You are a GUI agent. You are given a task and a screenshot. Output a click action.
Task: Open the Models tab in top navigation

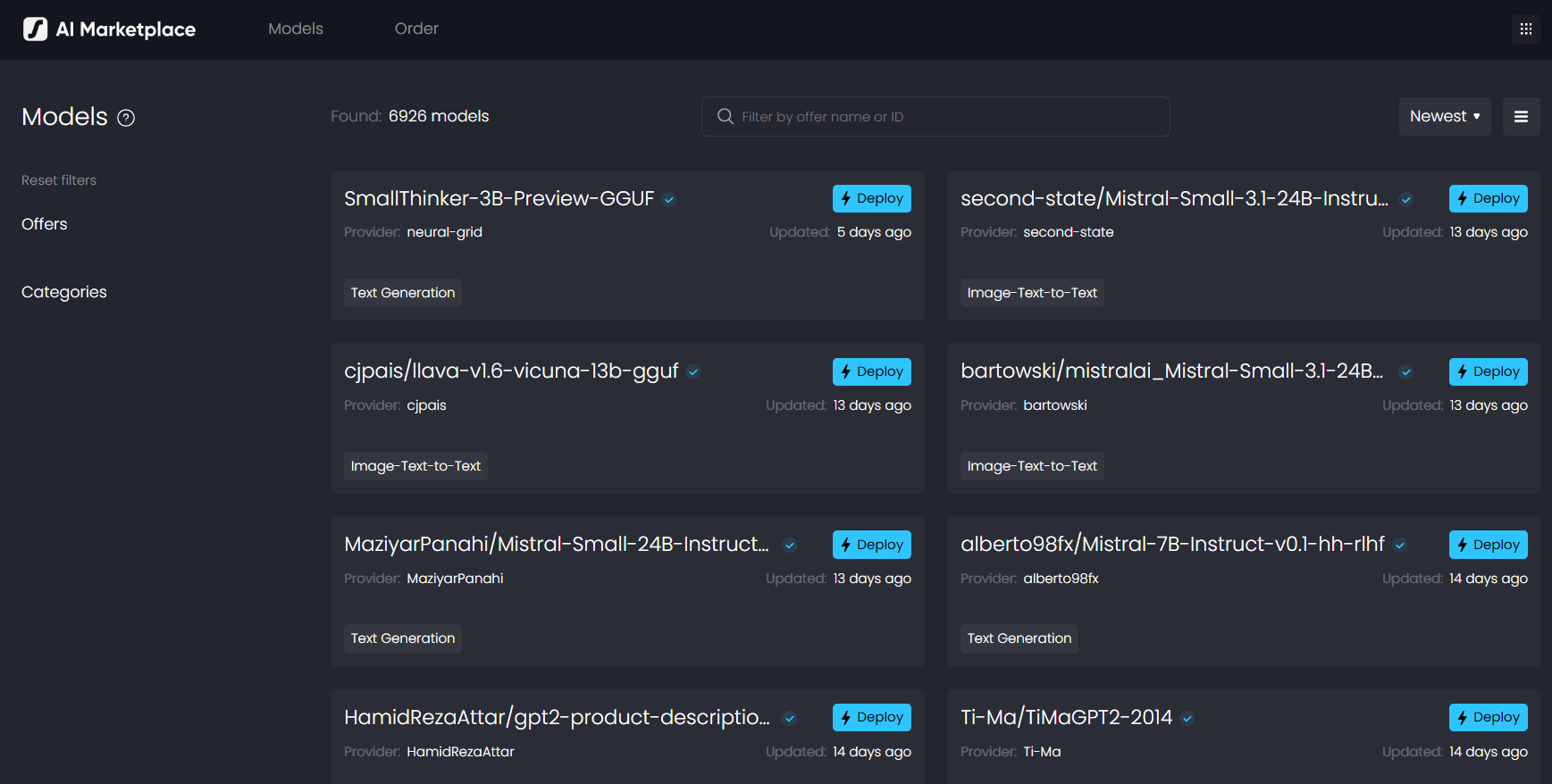point(296,29)
